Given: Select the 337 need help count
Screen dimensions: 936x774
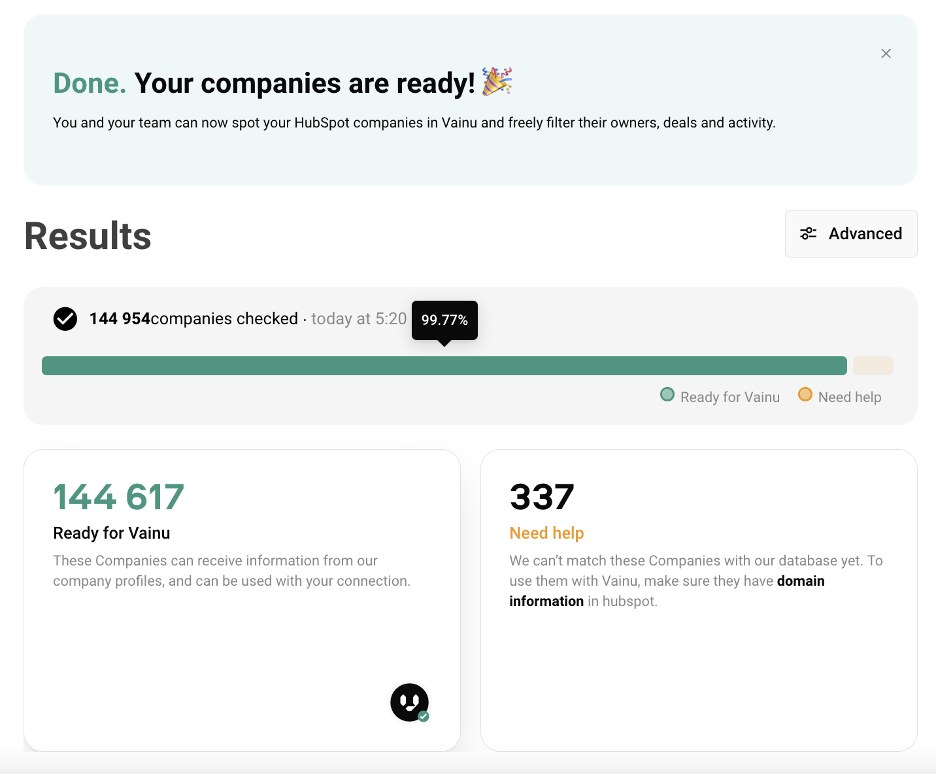Looking at the screenshot, I should pos(542,497).
